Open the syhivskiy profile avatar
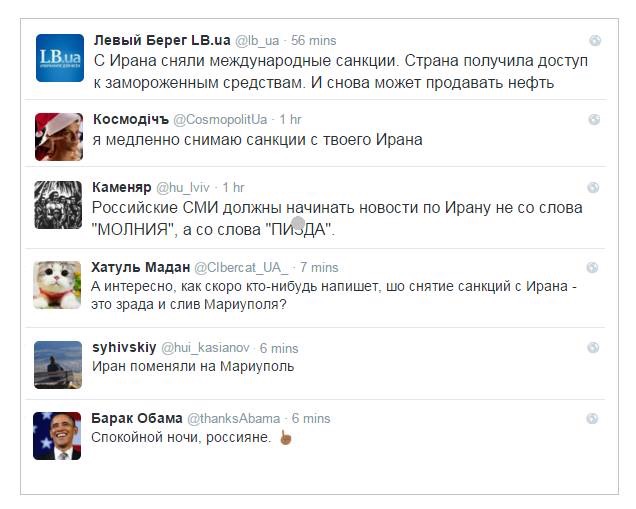The width and height of the screenshot is (636, 509). pyautogui.click(x=58, y=365)
